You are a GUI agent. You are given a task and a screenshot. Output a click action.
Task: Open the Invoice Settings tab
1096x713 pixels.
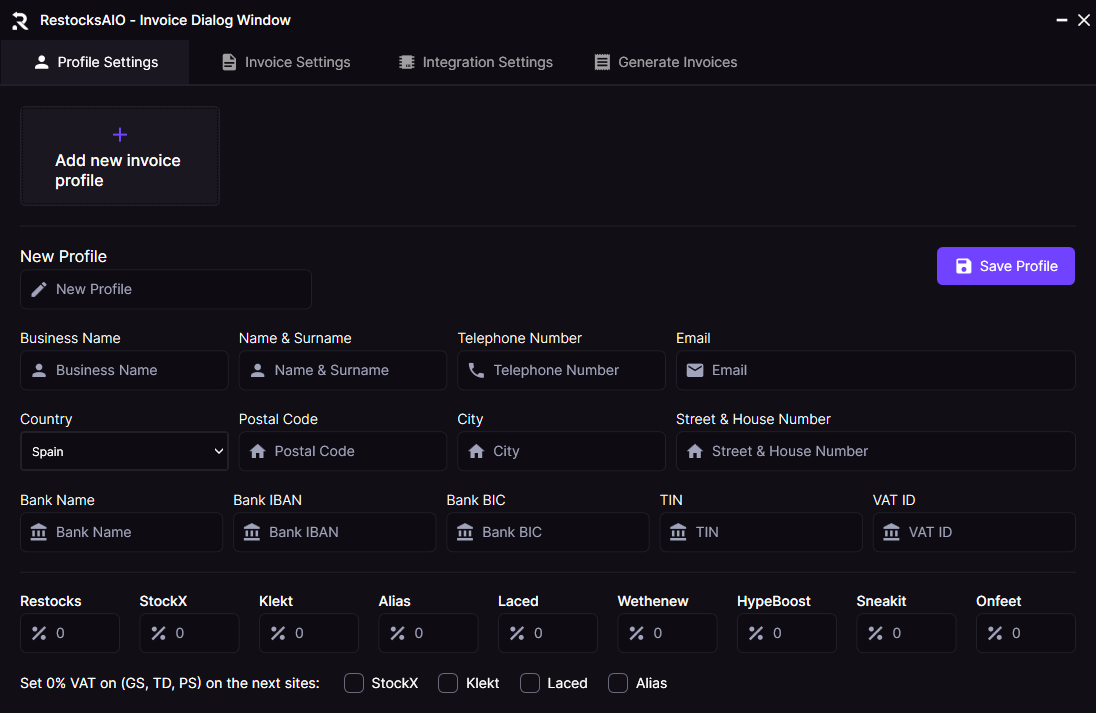[286, 62]
